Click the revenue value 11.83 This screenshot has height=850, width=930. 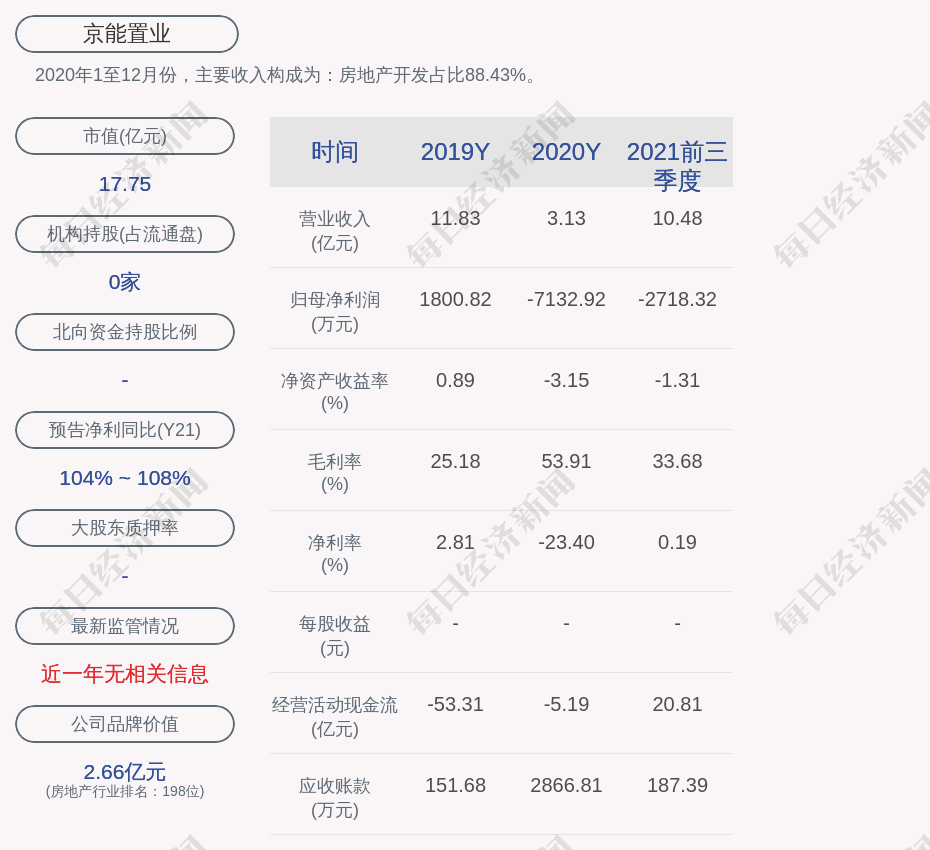[455, 218]
